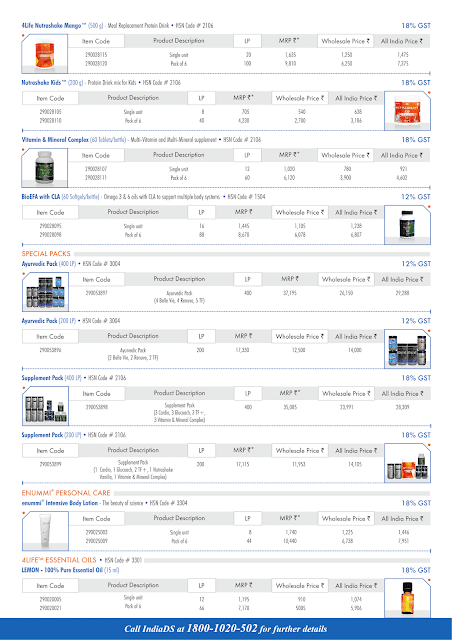Click 'All India Price' header in Body Lotion table
The image size is (452, 640).
[x=402, y=519]
